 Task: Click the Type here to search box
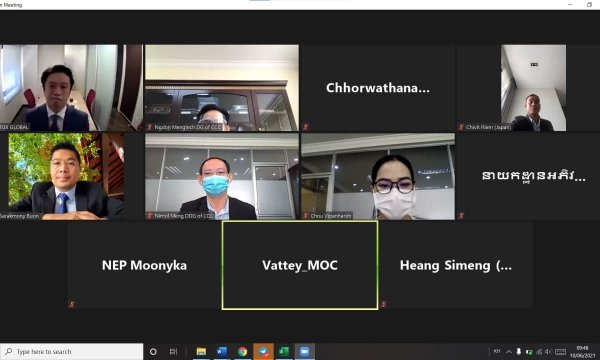tap(72, 352)
